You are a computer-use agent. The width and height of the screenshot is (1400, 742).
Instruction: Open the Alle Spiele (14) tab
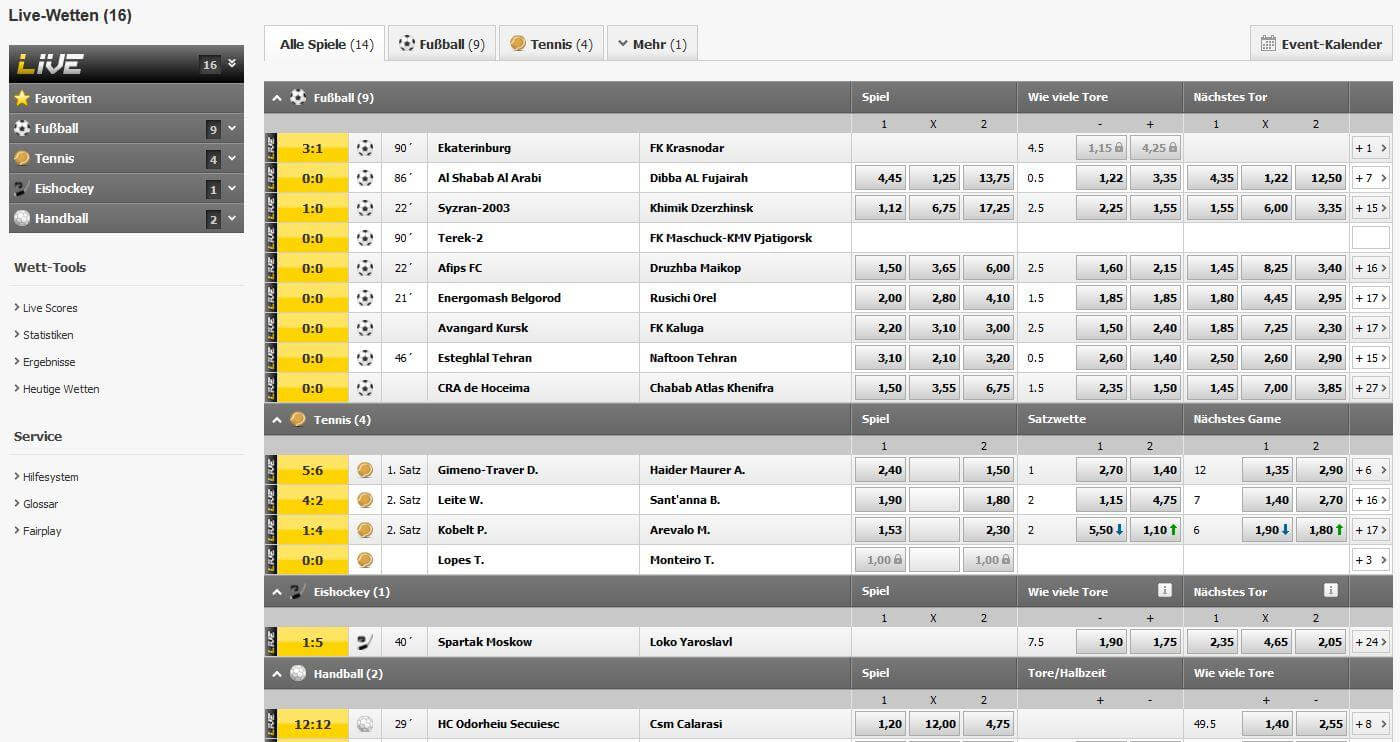[324, 44]
